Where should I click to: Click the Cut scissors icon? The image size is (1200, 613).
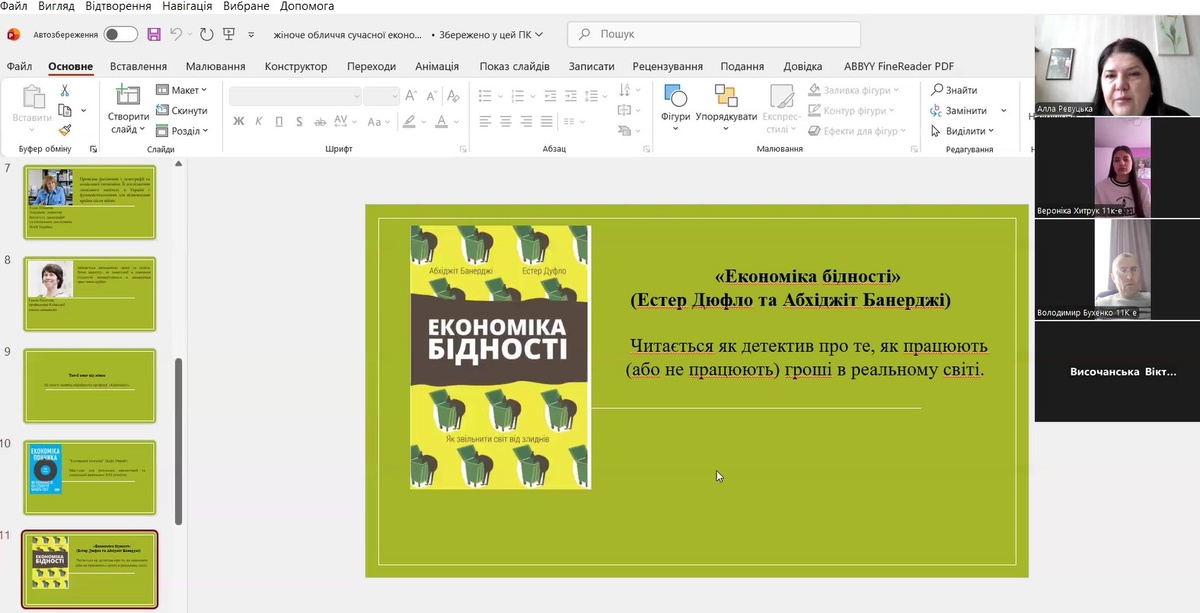pos(65,90)
